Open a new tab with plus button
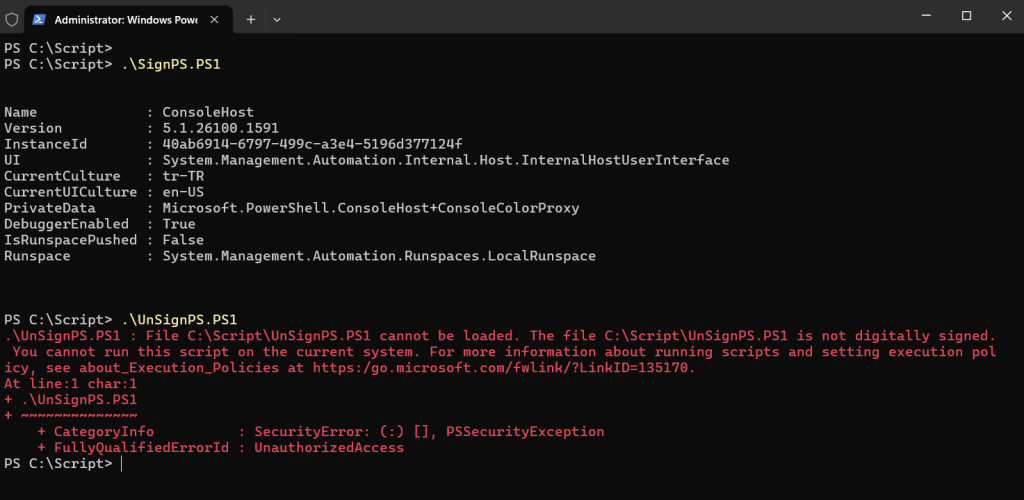The image size is (1024, 500). [251, 19]
